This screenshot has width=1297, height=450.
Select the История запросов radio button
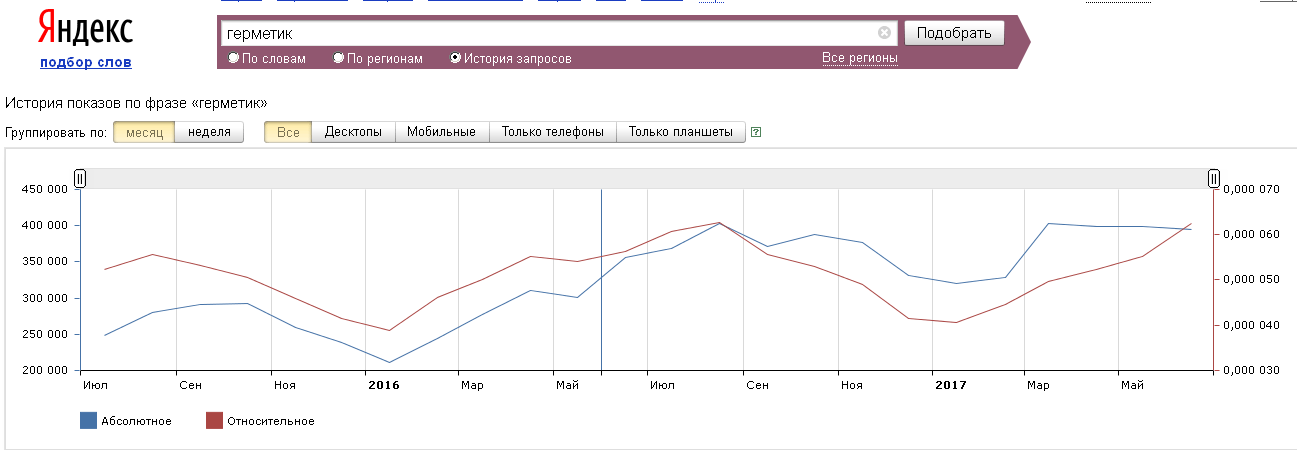pos(456,58)
